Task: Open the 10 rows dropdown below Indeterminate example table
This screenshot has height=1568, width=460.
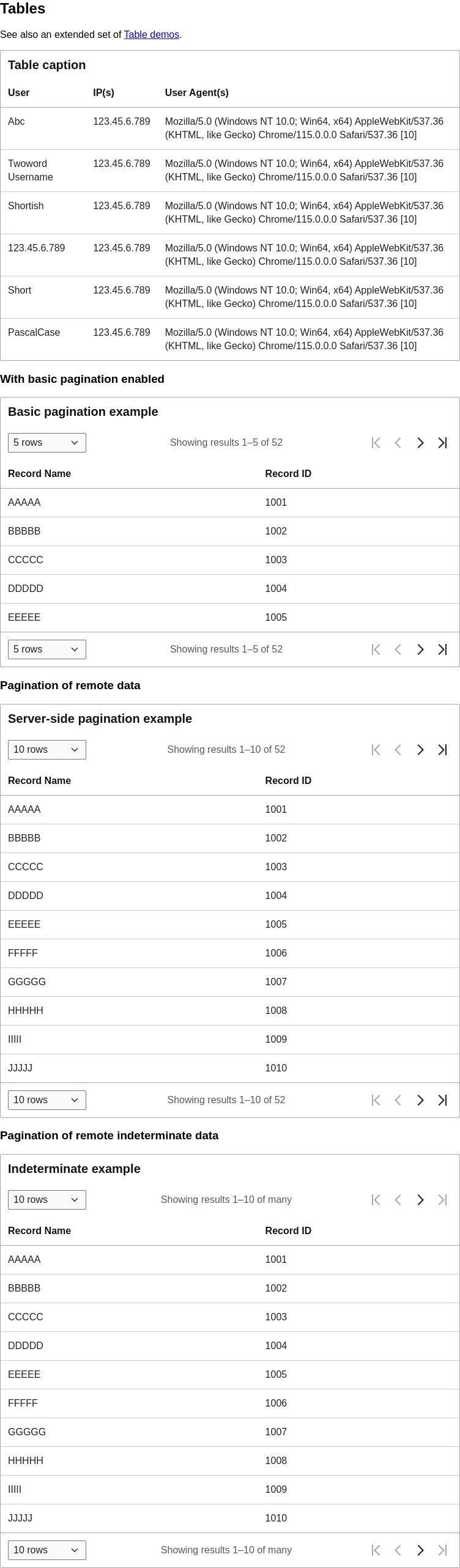Action: click(x=47, y=1550)
